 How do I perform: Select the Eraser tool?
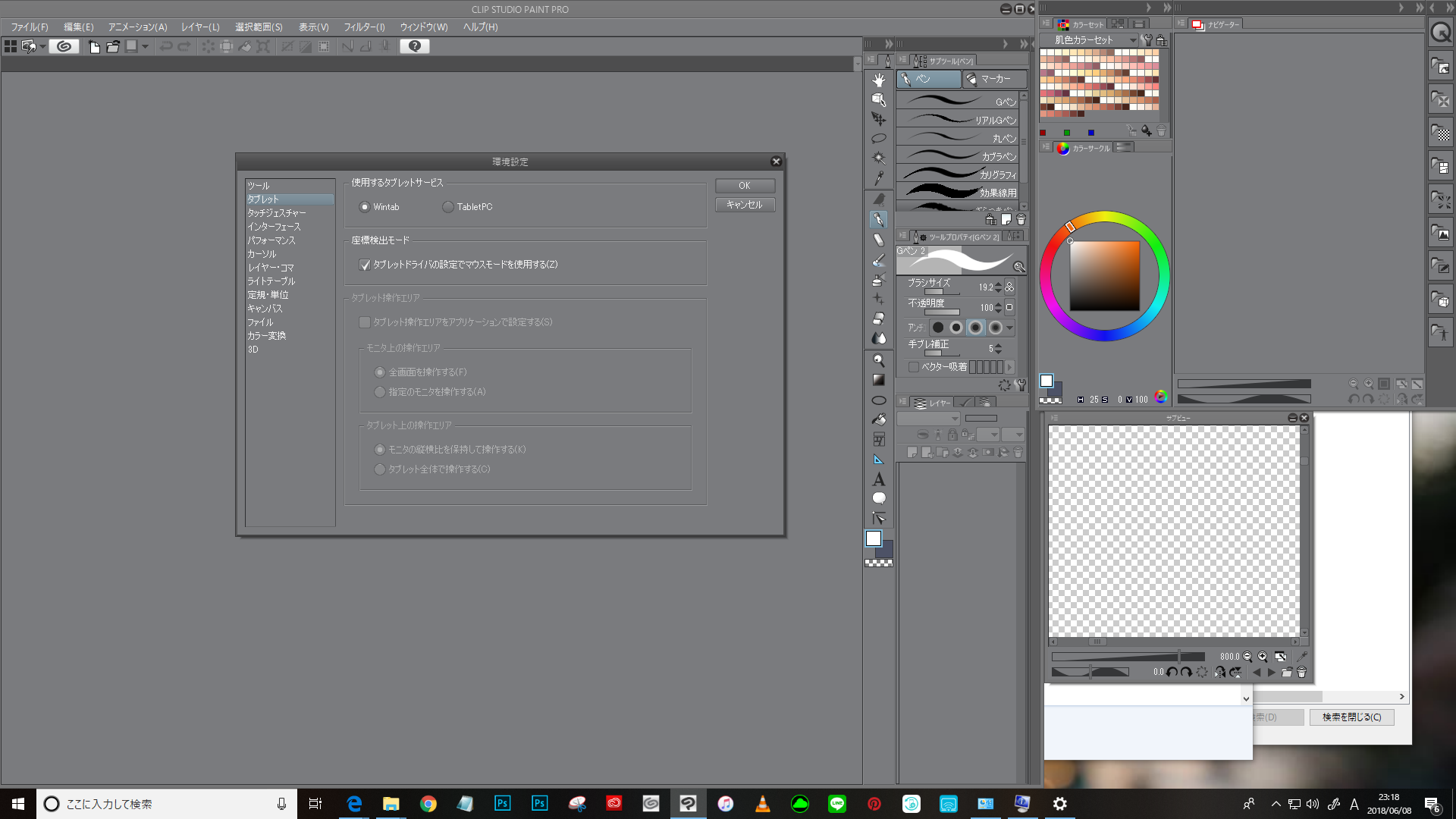pyautogui.click(x=878, y=318)
